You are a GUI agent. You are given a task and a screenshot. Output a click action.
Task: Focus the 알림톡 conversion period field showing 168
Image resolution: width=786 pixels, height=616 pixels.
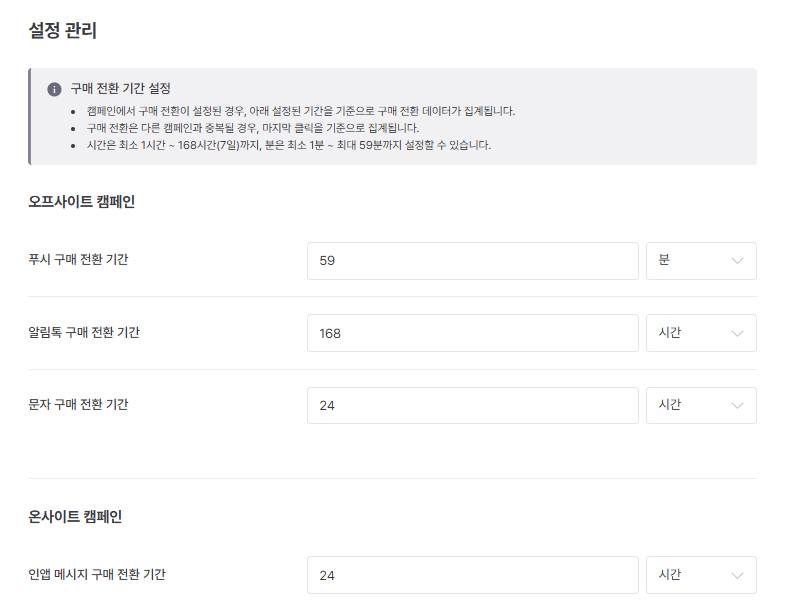[472, 333]
